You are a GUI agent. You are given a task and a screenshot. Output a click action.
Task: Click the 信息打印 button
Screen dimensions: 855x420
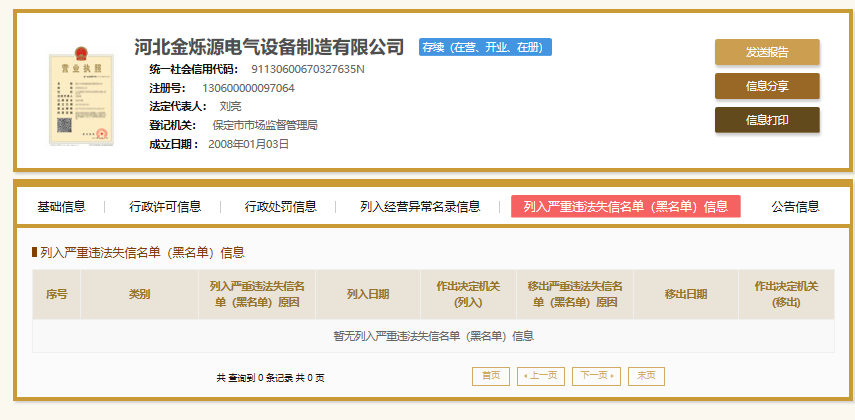point(767,120)
